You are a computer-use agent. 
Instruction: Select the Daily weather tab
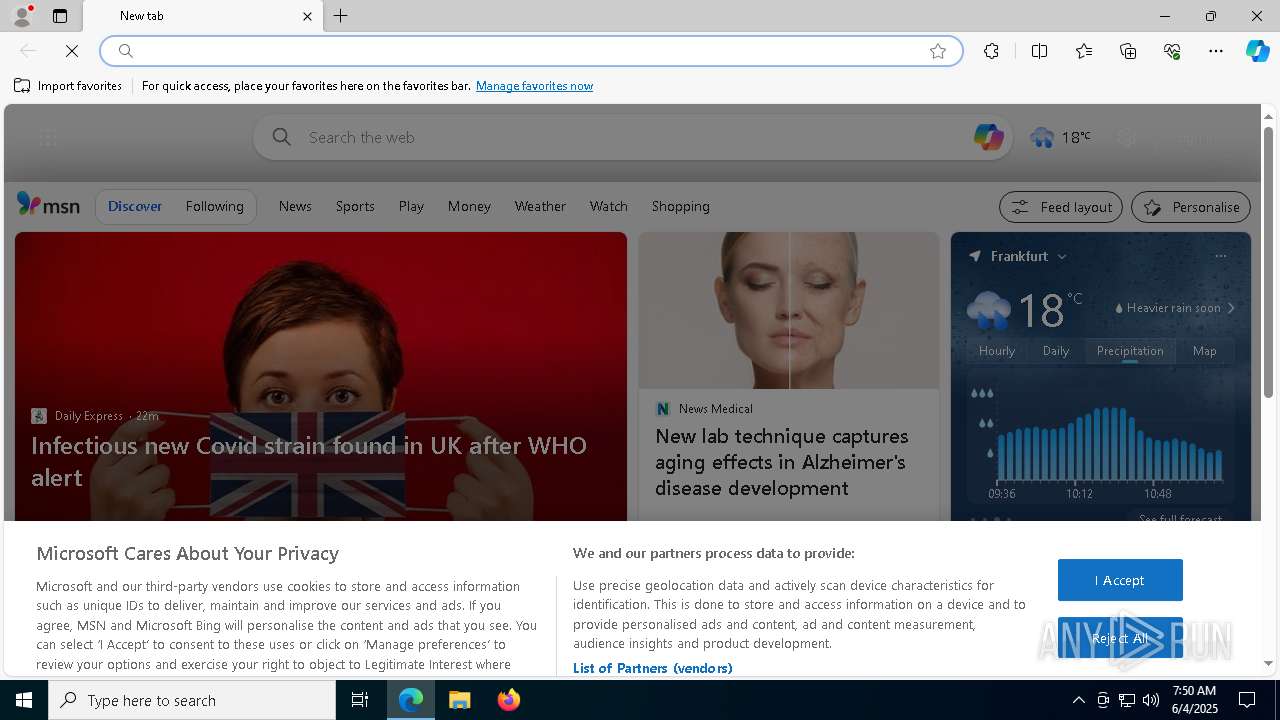click(x=1056, y=351)
